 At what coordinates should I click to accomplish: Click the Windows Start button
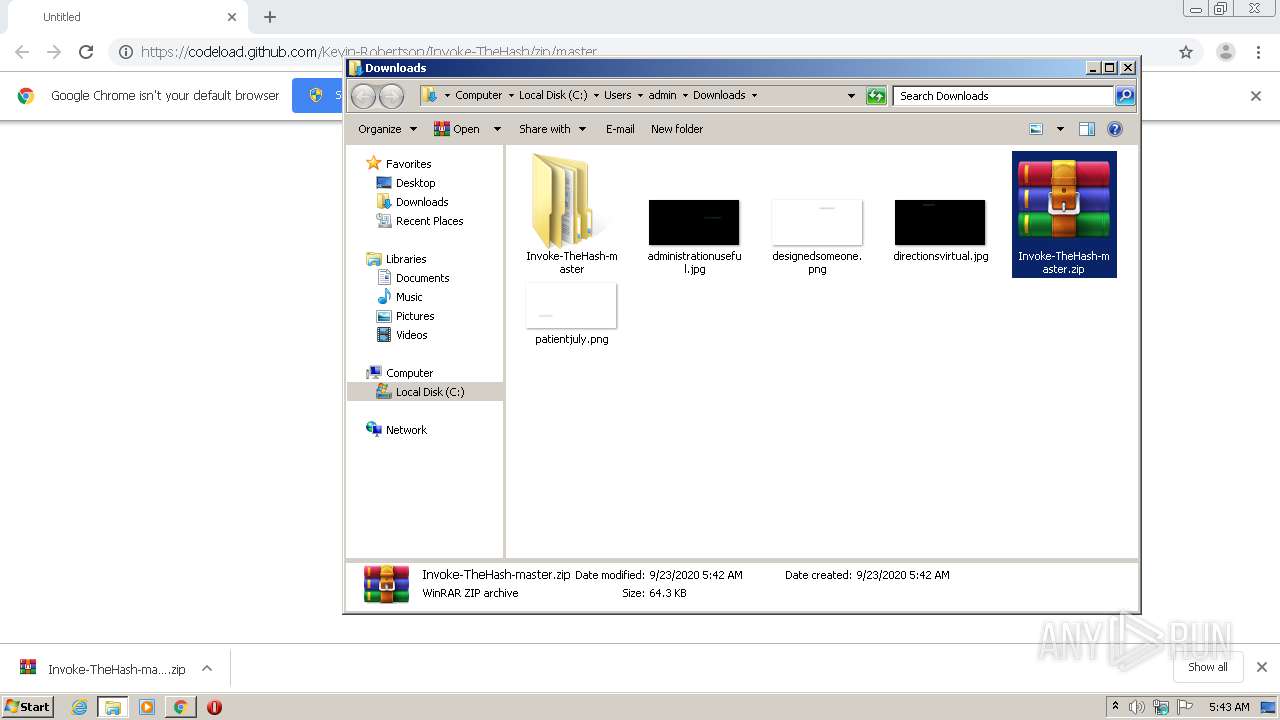[28, 706]
